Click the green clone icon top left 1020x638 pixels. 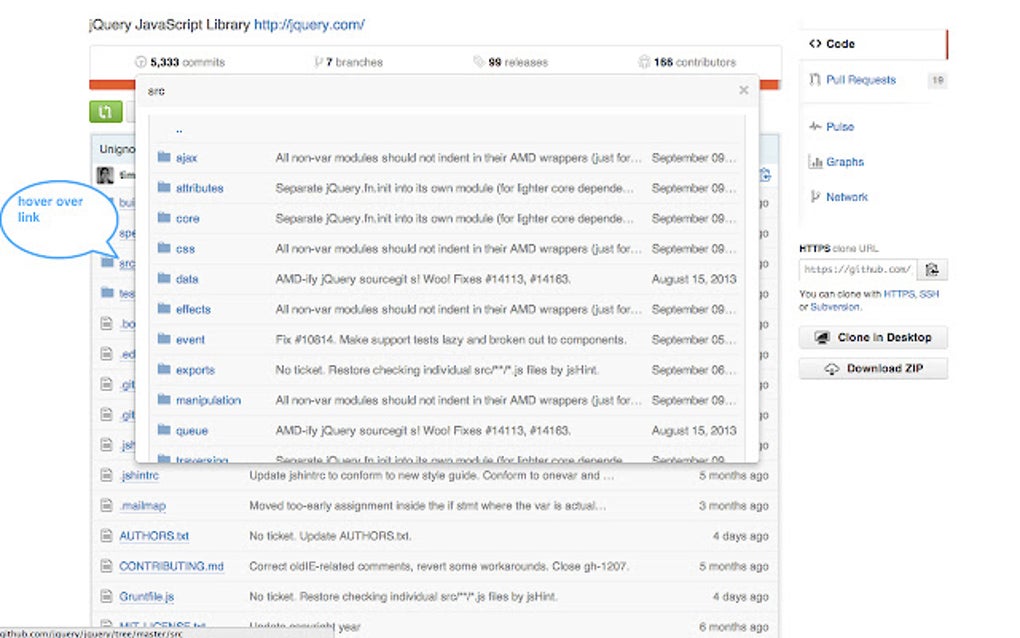pyautogui.click(x=105, y=112)
